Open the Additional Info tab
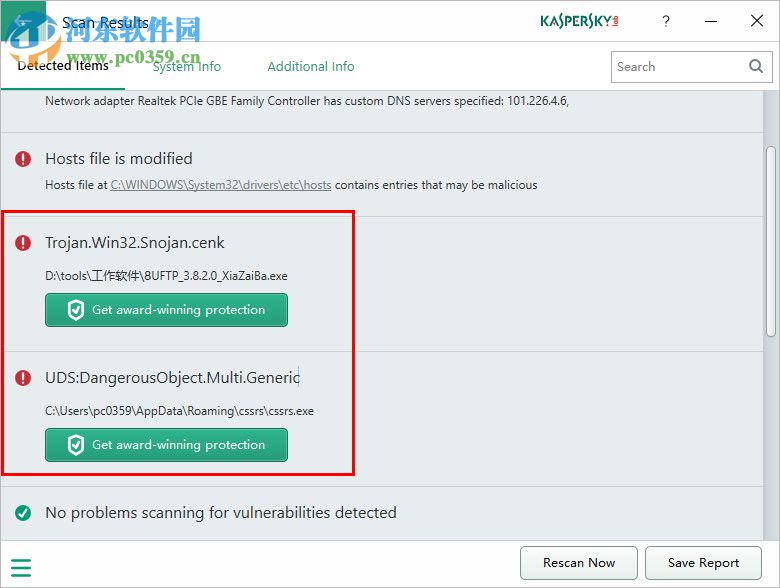The height and width of the screenshot is (588, 780). coord(311,66)
